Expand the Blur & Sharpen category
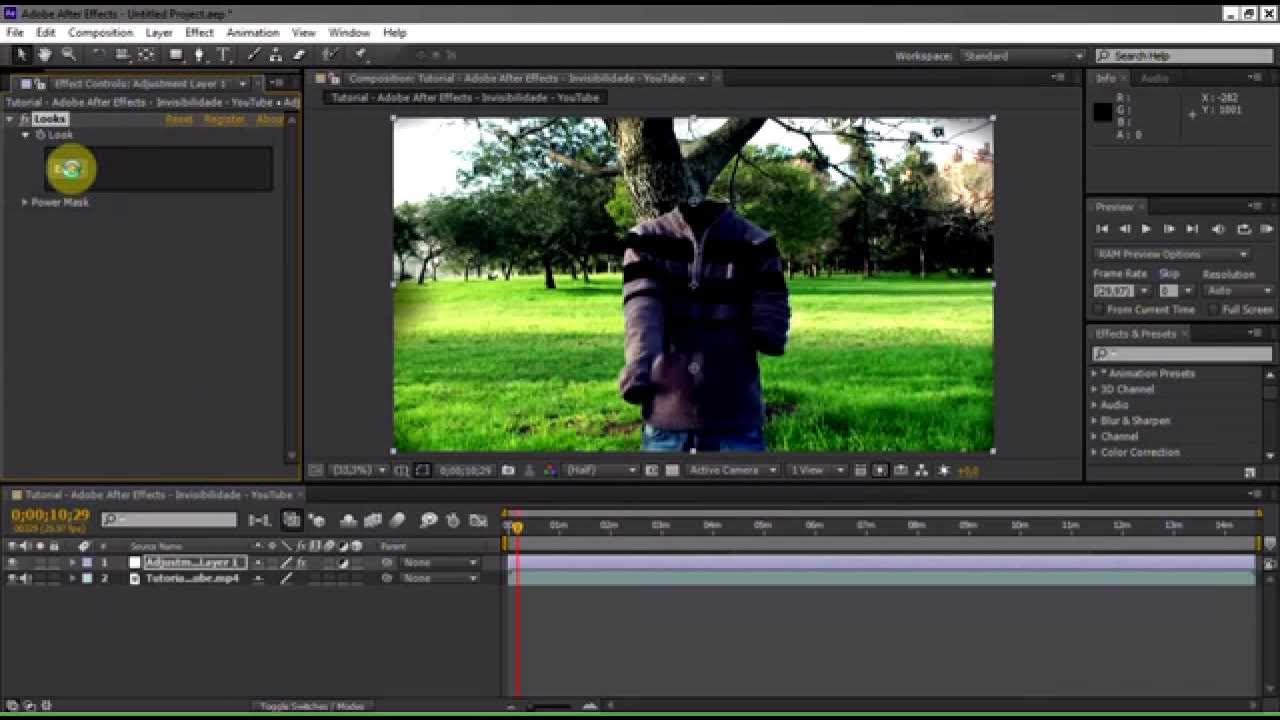1280x720 pixels. pyautogui.click(x=1095, y=421)
